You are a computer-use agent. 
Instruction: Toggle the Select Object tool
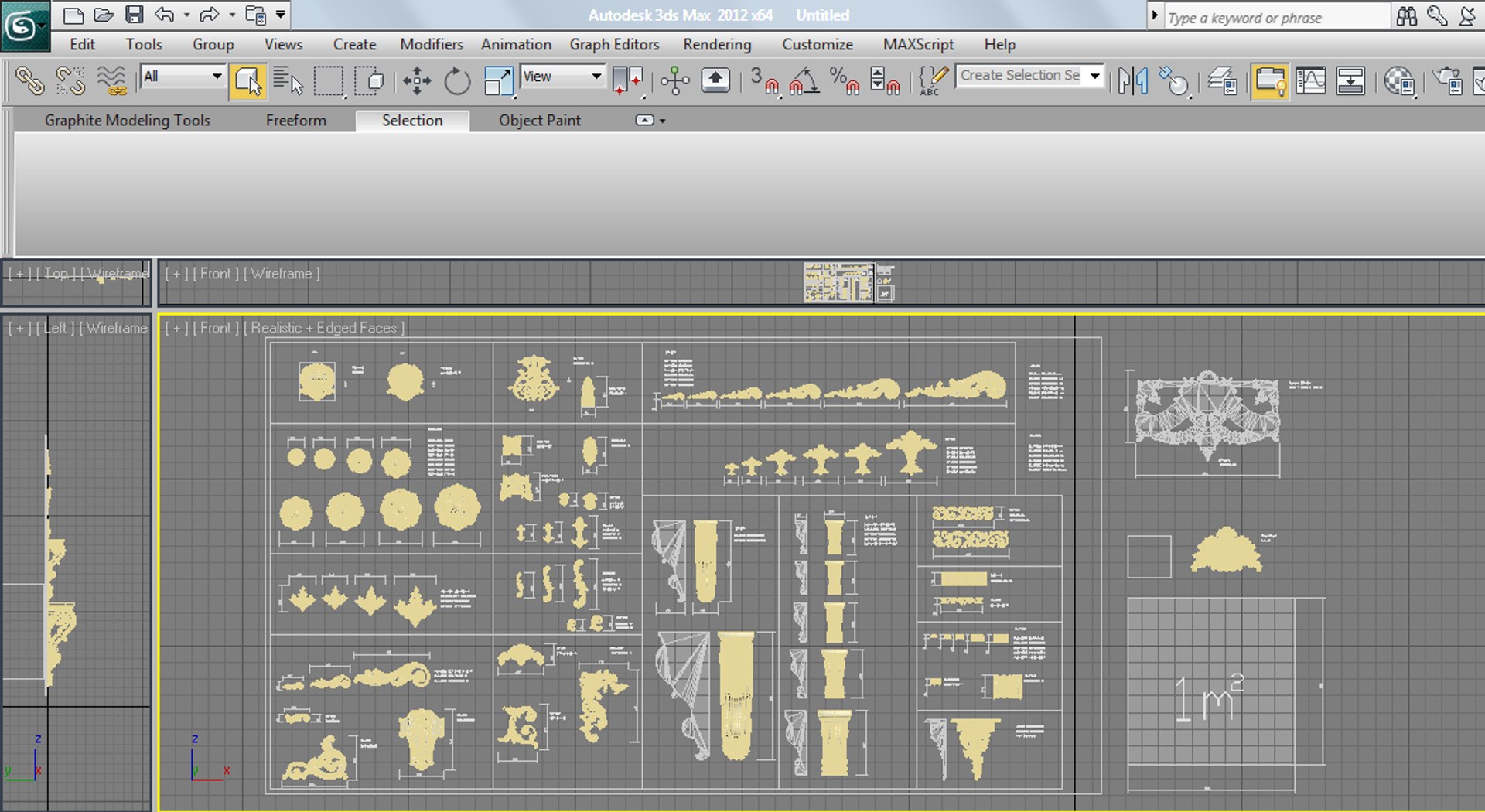(247, 80)
